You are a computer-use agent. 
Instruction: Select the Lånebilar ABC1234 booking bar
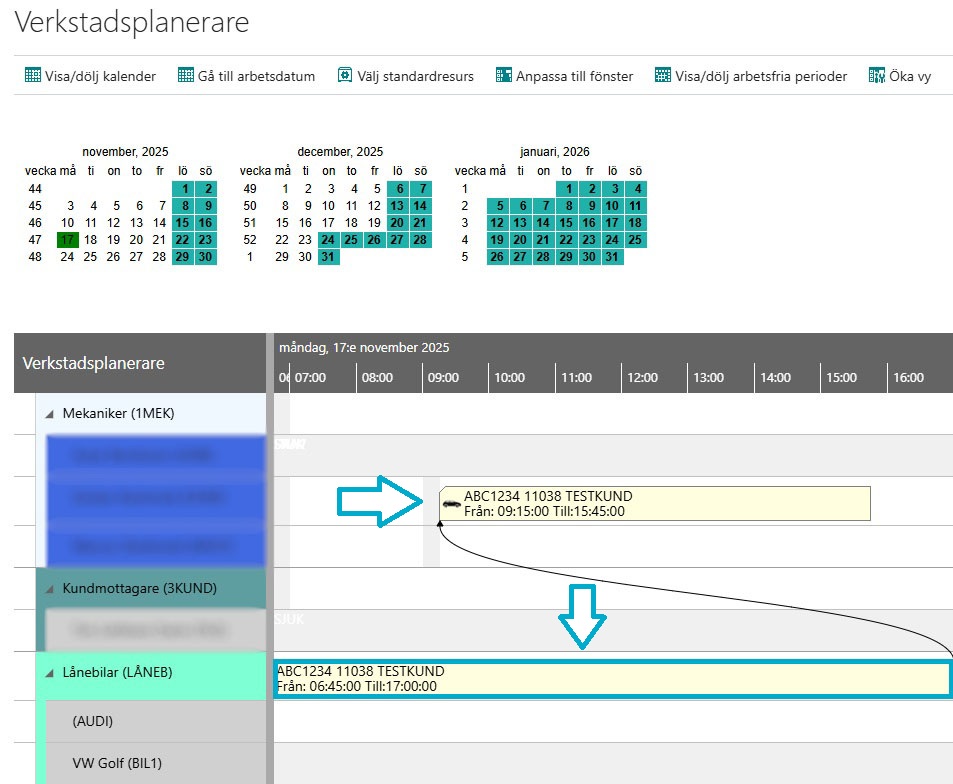[x=612, y=678]
